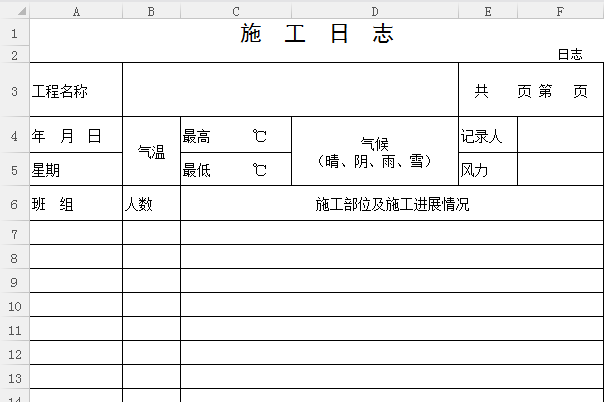Screen dimensions: 604x402
Task: Select column F header
Action: point(560,10)
